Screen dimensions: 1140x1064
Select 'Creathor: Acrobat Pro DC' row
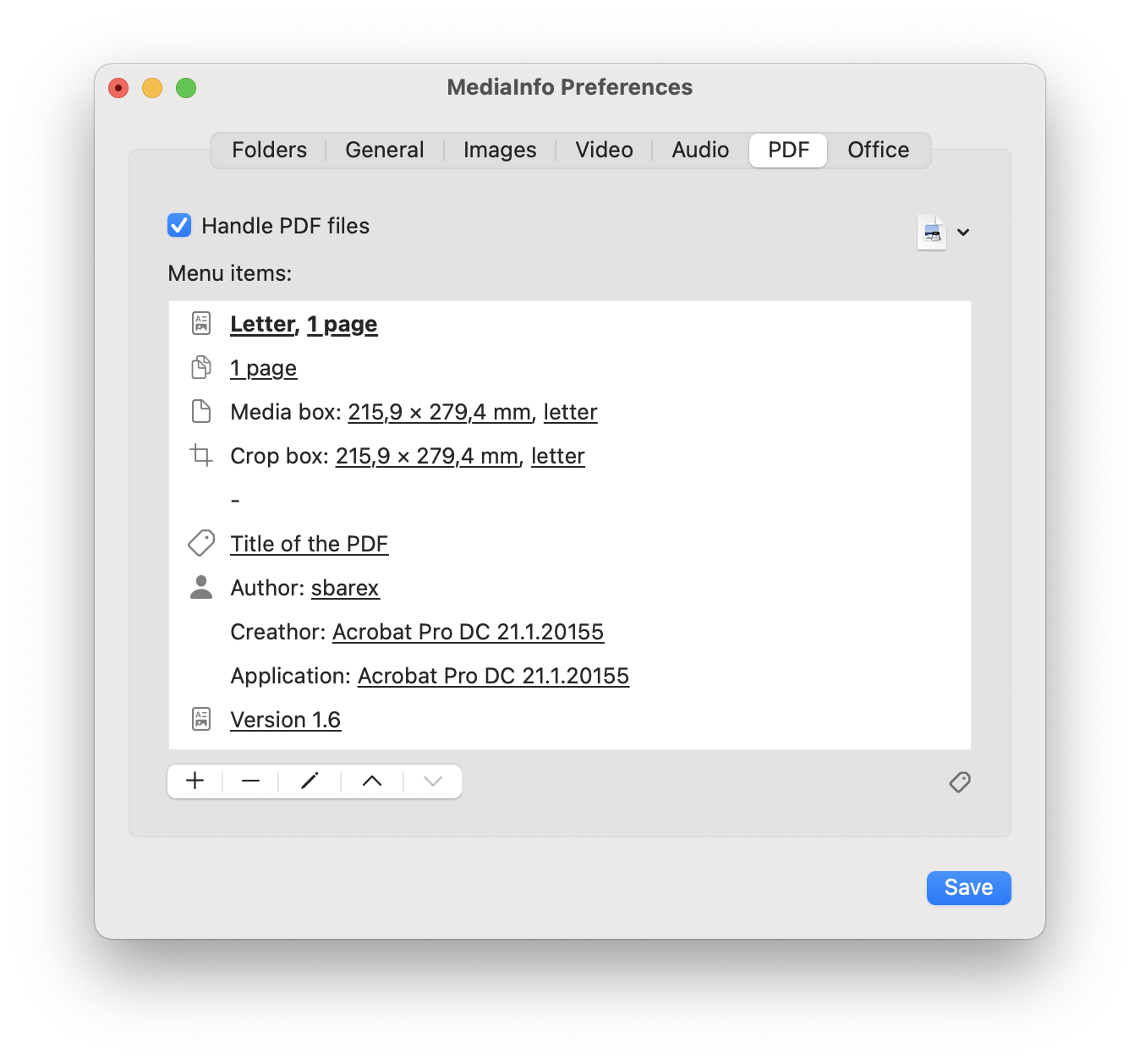570,631
